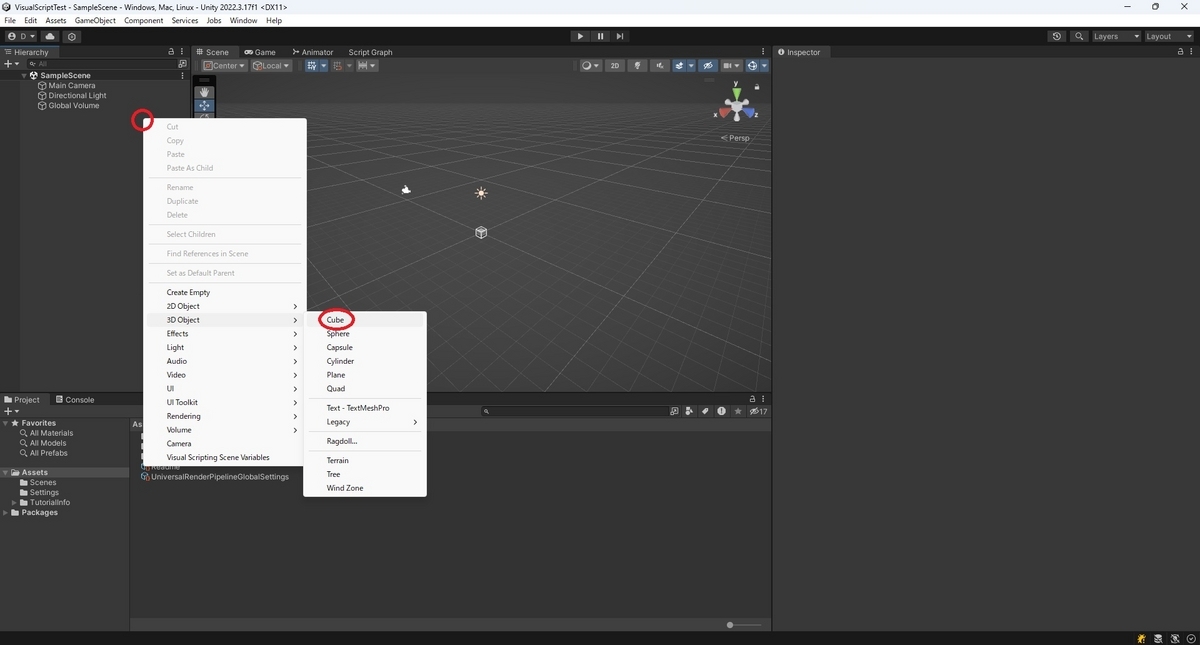The height and width of the screenshot is (645, 1200).
Task: Open the shading draw mode dropdown
Action: (x=591, y=66)
